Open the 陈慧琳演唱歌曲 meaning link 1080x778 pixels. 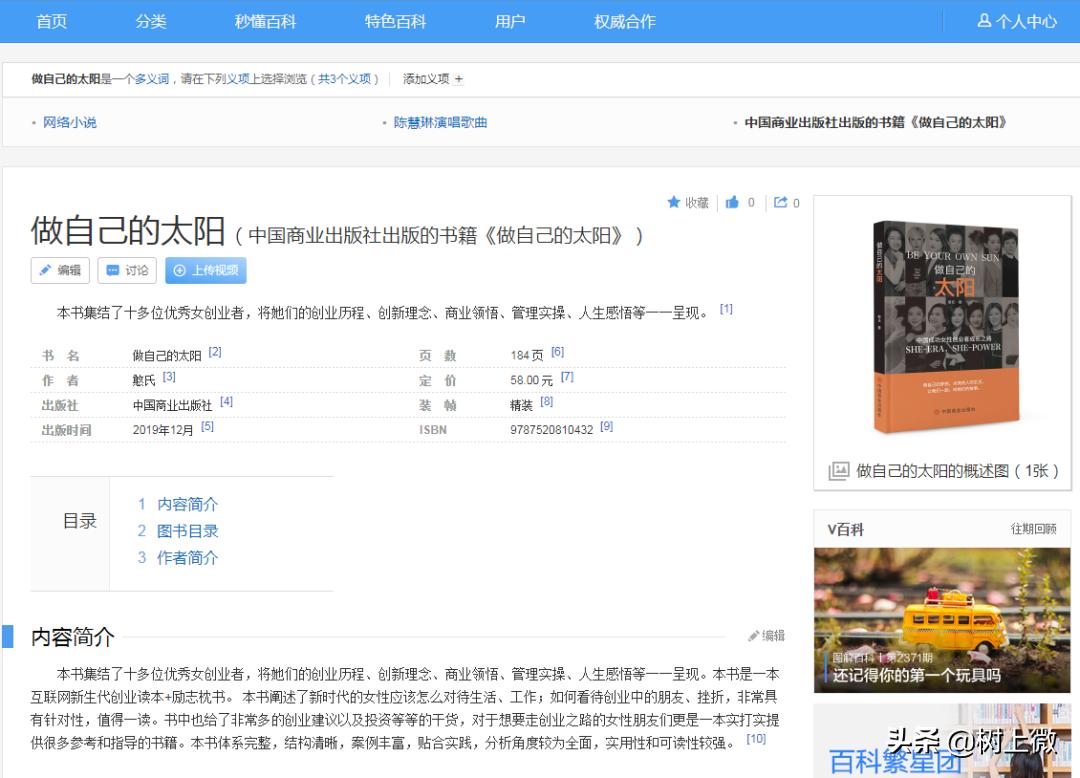click(x=440, y=122)
